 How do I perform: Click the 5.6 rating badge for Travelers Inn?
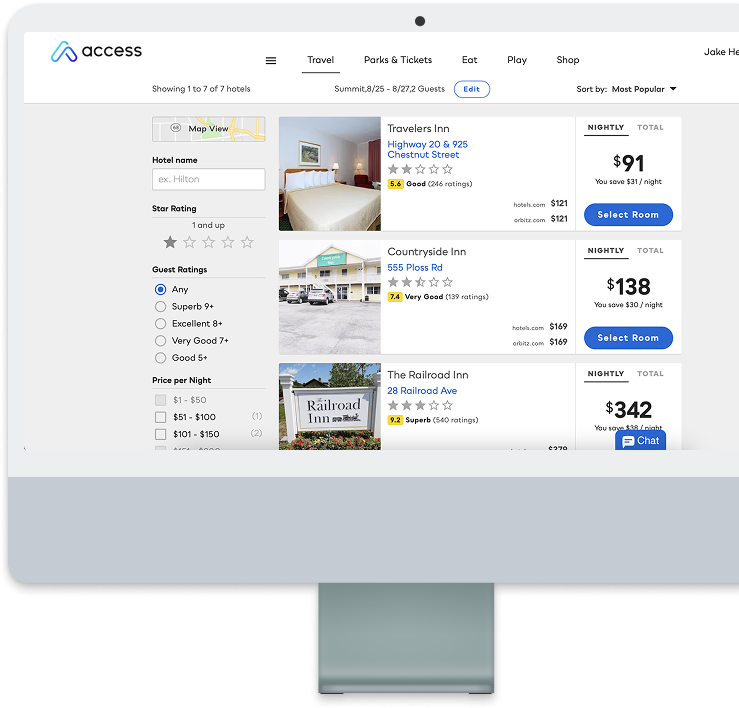tap(395, 184)
